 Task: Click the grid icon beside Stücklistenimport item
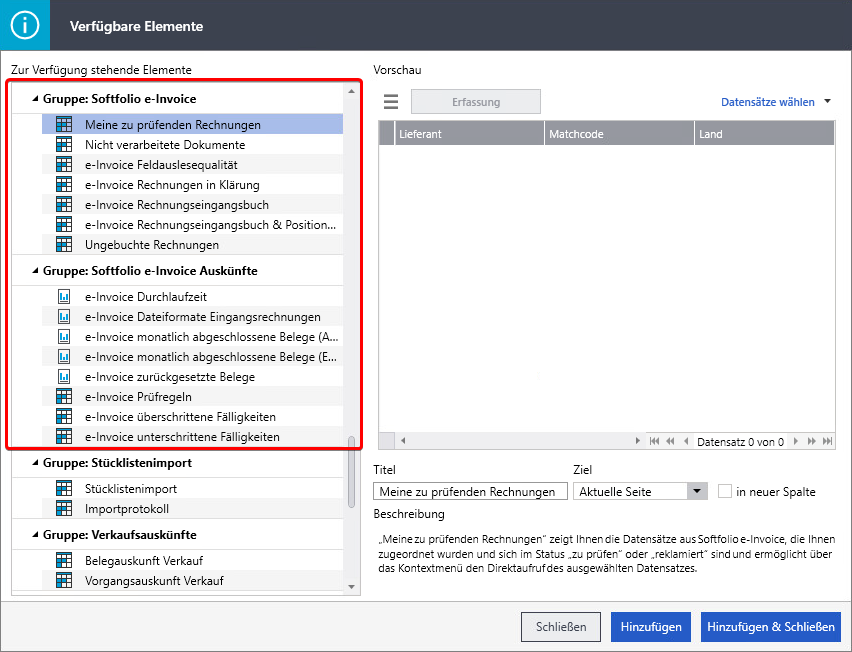pos(64,488)
